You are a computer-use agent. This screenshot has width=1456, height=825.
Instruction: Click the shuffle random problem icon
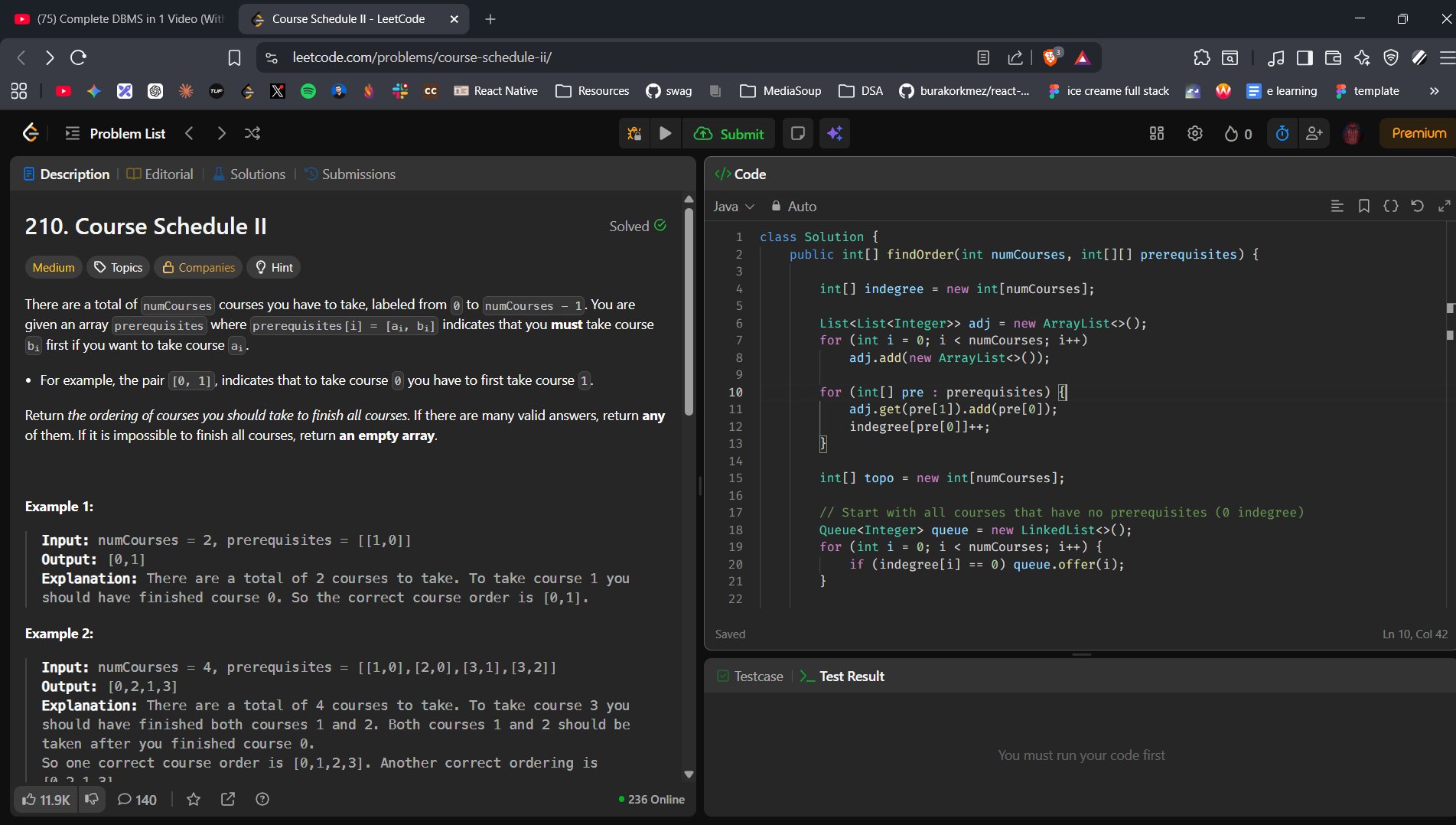click(x=252, y=133)
